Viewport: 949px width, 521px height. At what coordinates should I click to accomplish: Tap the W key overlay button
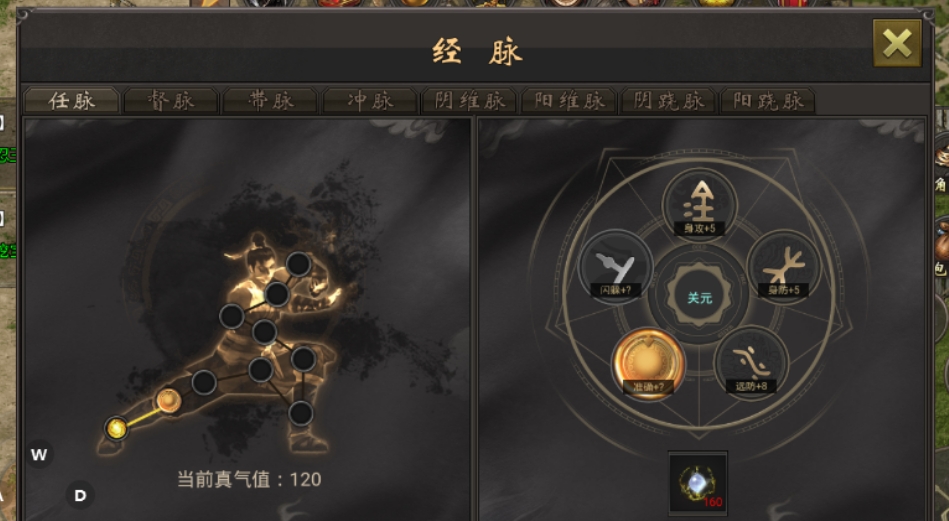click(39, 454)
